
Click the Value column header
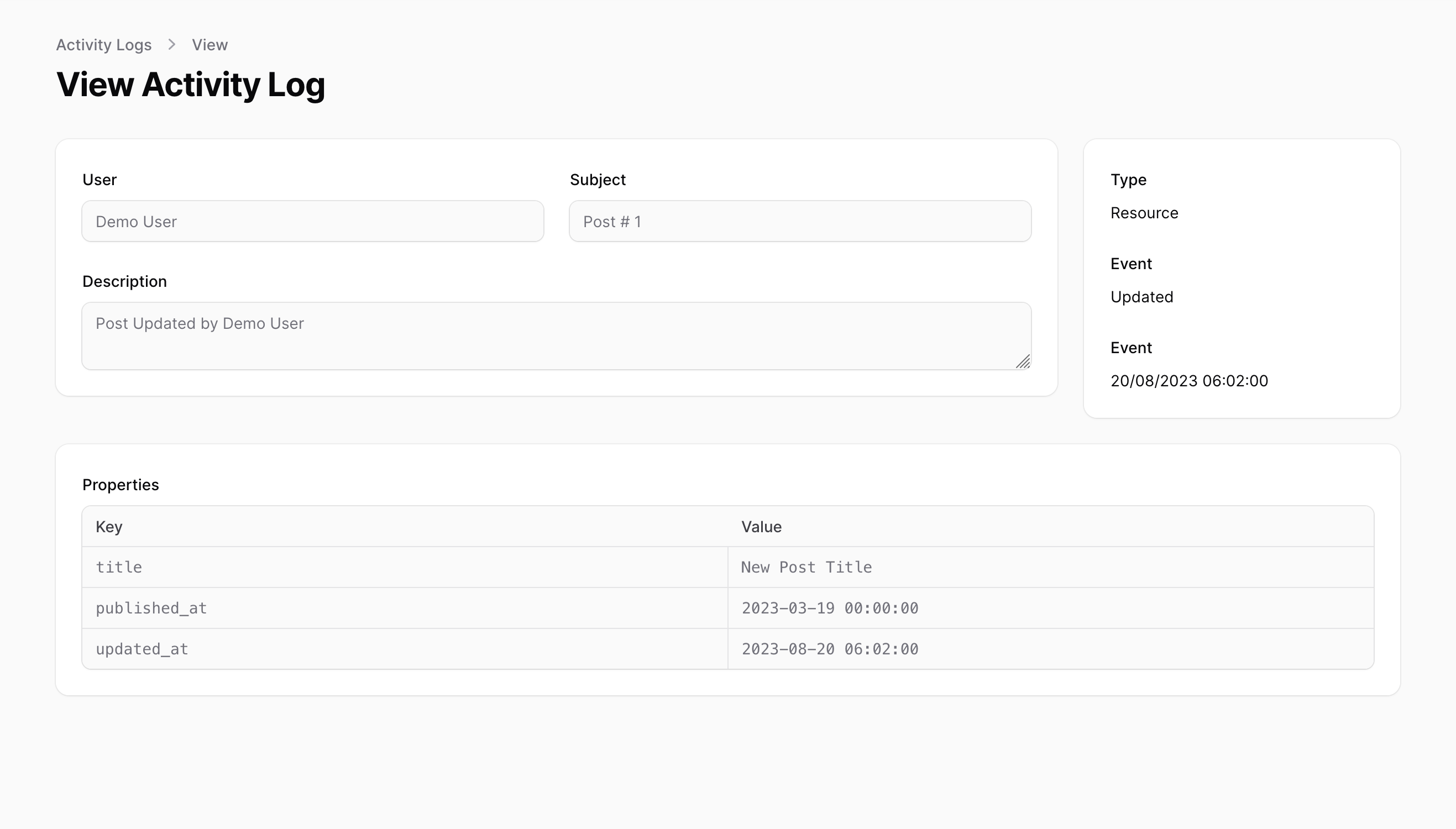pyautogui.click(x=761, y=527)
